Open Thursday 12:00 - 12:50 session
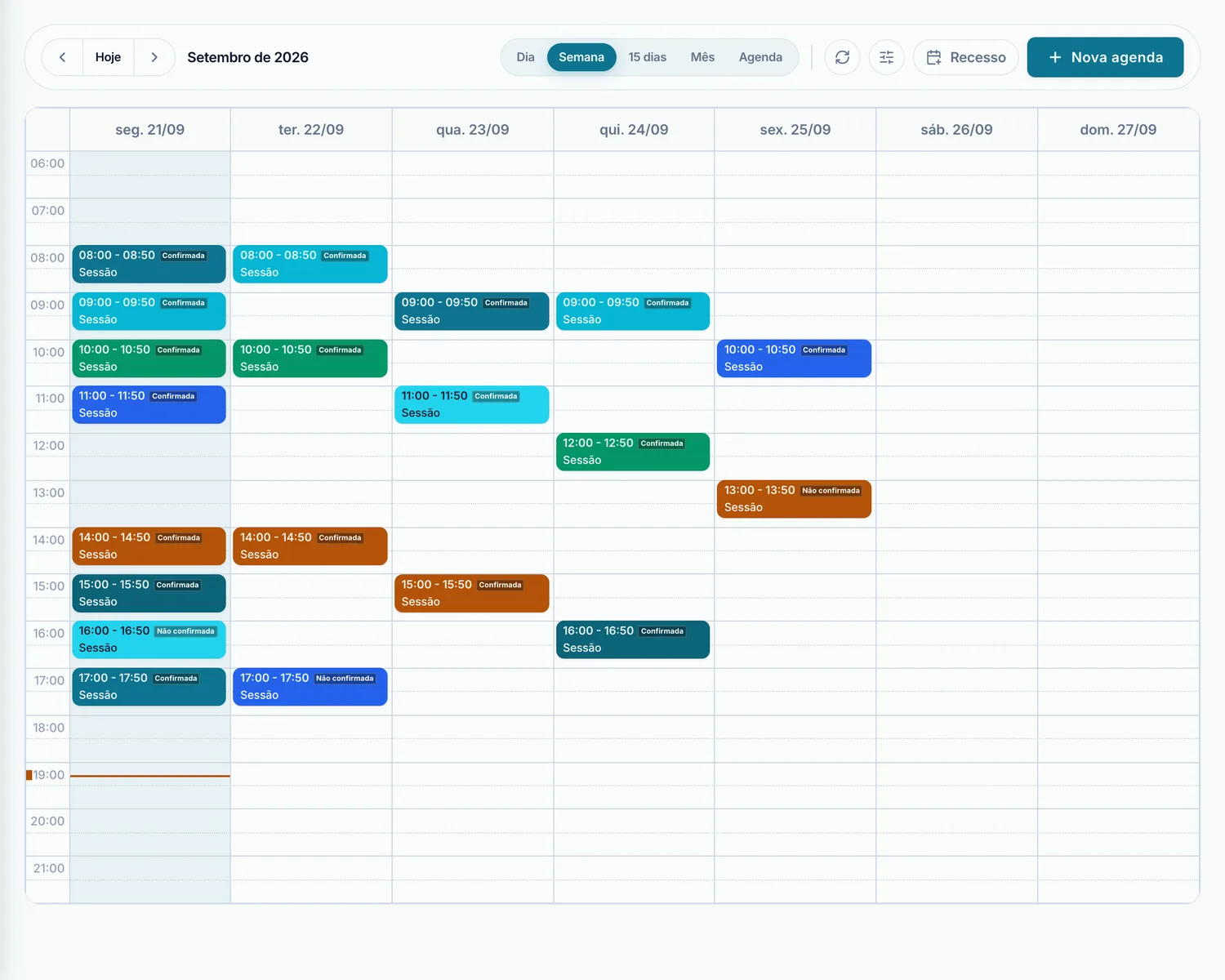The width and height of the screenshot is (1225, 980). tap(633, 452)
